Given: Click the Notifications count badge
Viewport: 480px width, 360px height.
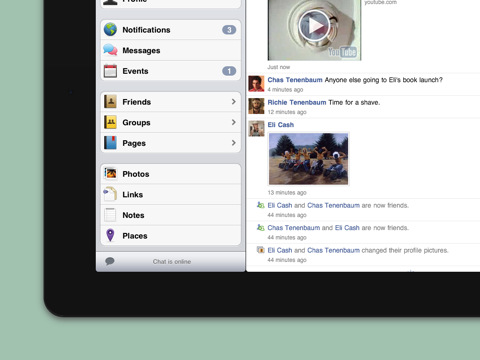Looking at the screenshot, I should 229,30.
